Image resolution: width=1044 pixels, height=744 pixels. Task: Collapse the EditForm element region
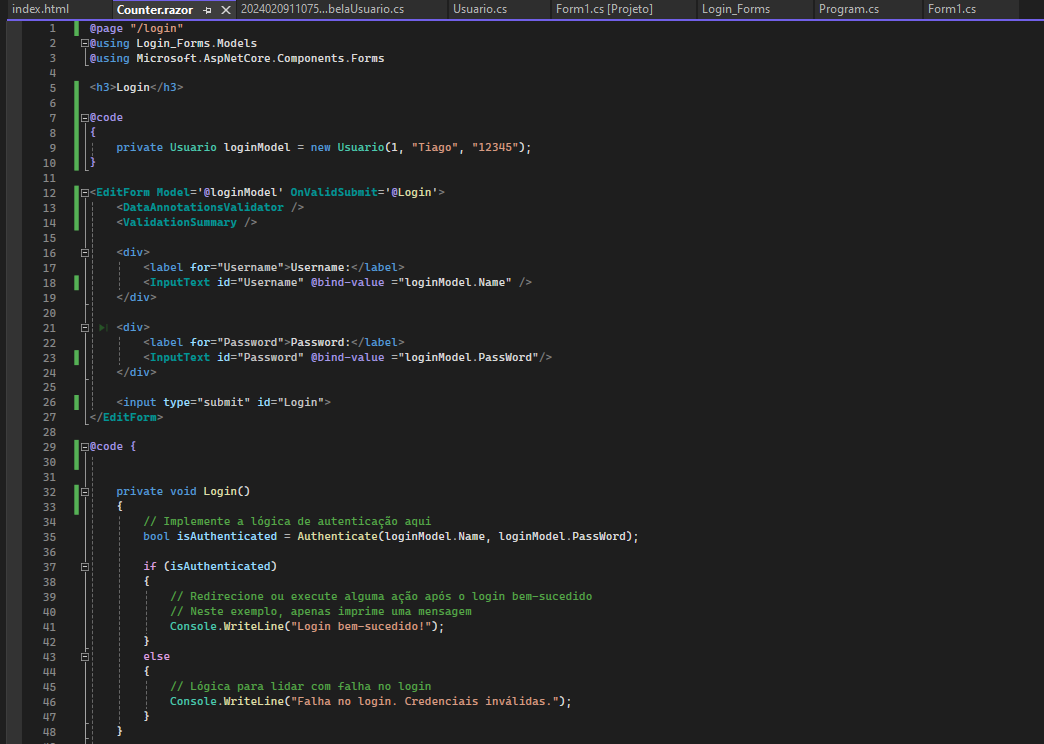pos(84,192)
